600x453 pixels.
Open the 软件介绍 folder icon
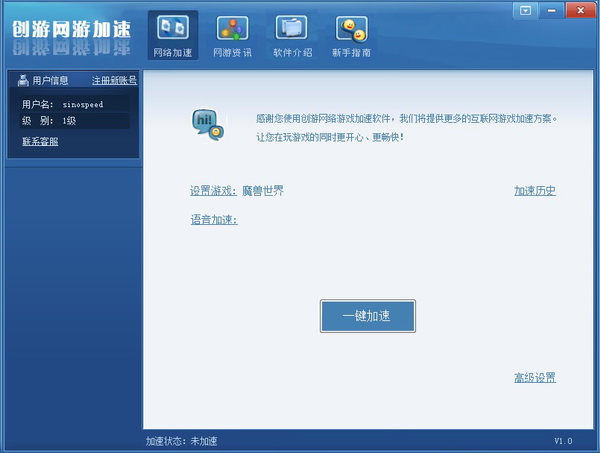(291, 28)
